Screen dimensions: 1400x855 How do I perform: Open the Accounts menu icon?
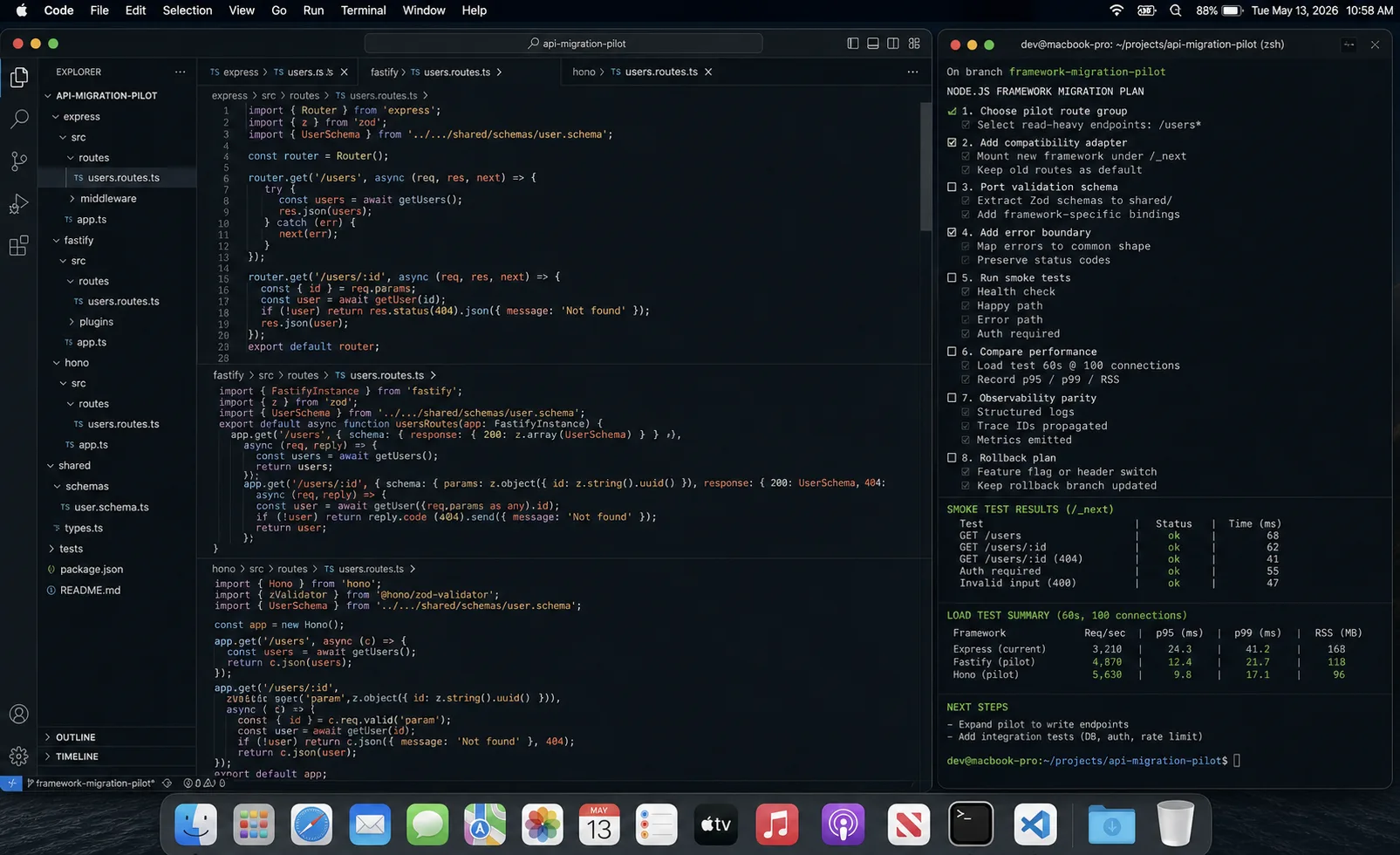pos(18,714)
